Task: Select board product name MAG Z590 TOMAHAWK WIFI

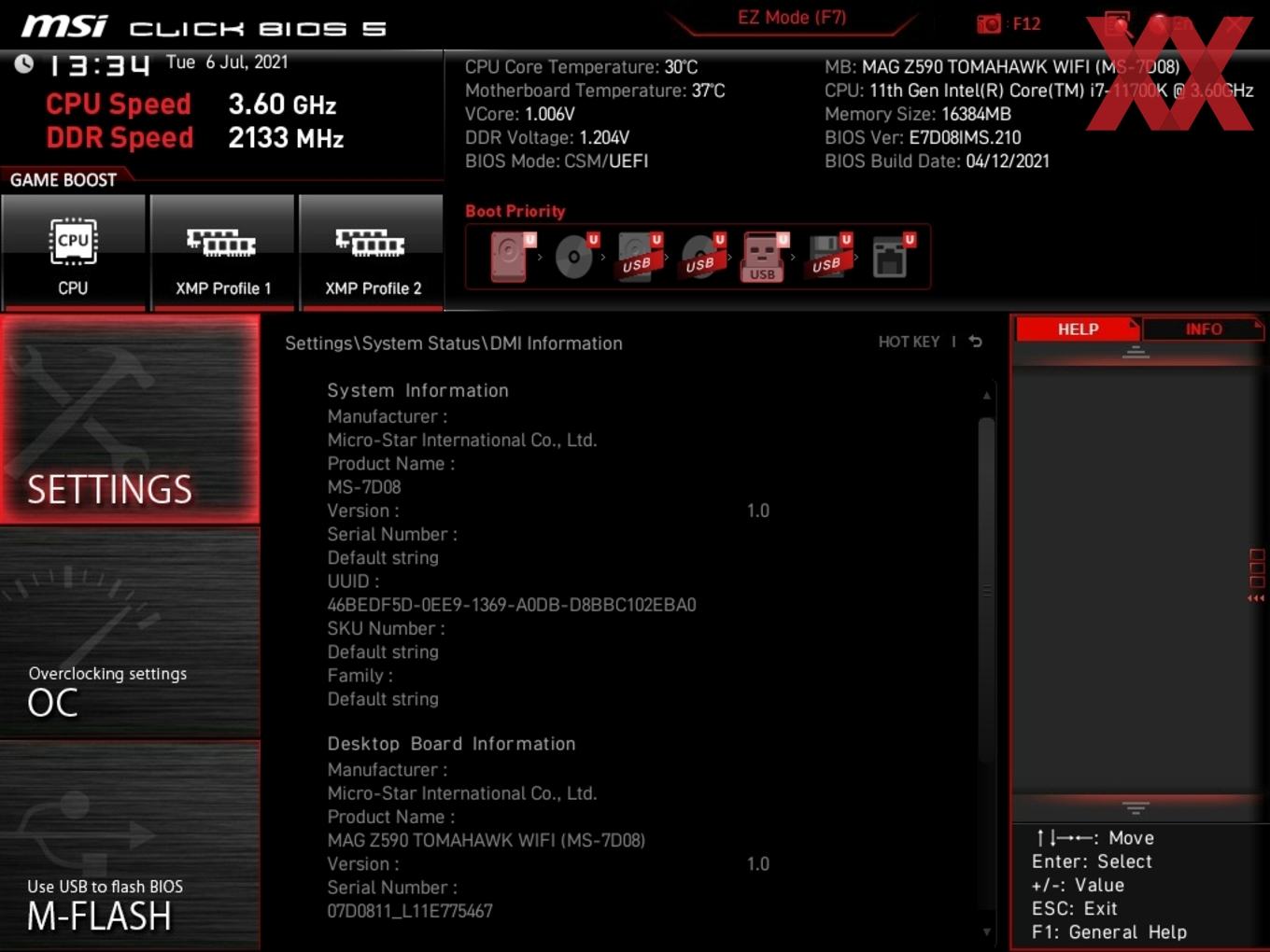Action: coord(486,840)
